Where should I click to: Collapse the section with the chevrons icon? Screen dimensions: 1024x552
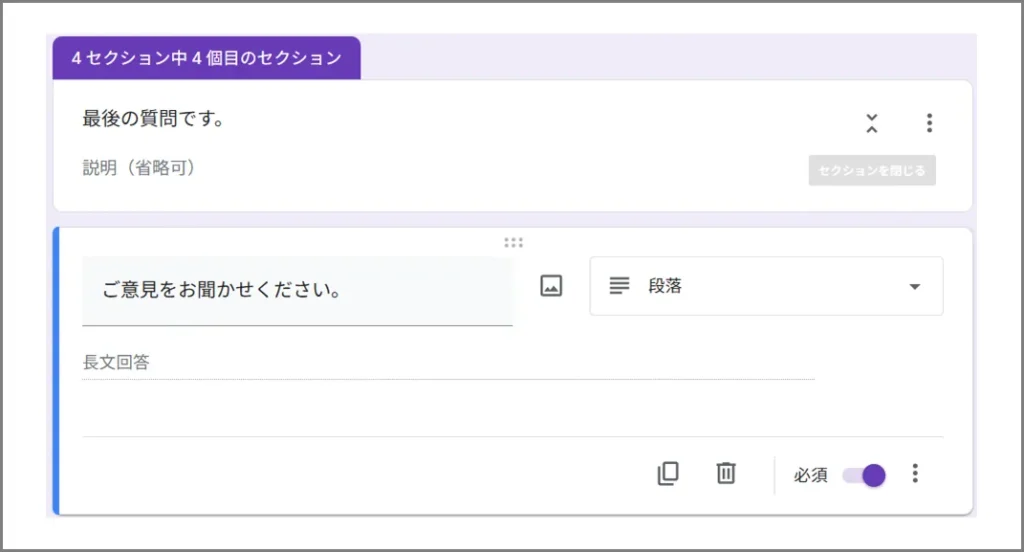[x=872, y=123]
